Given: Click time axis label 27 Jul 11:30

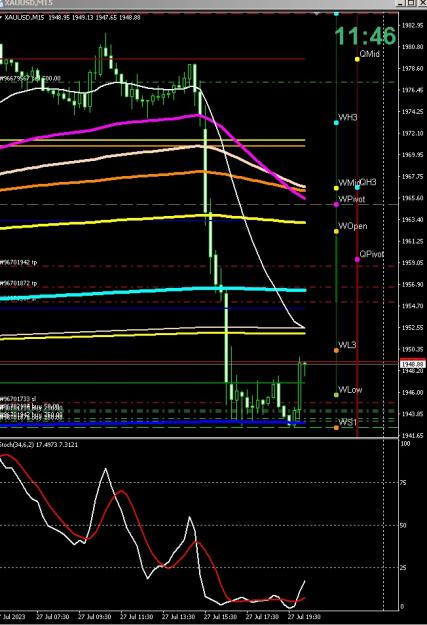Looking at the screenshot, I should tap(136, 617).
